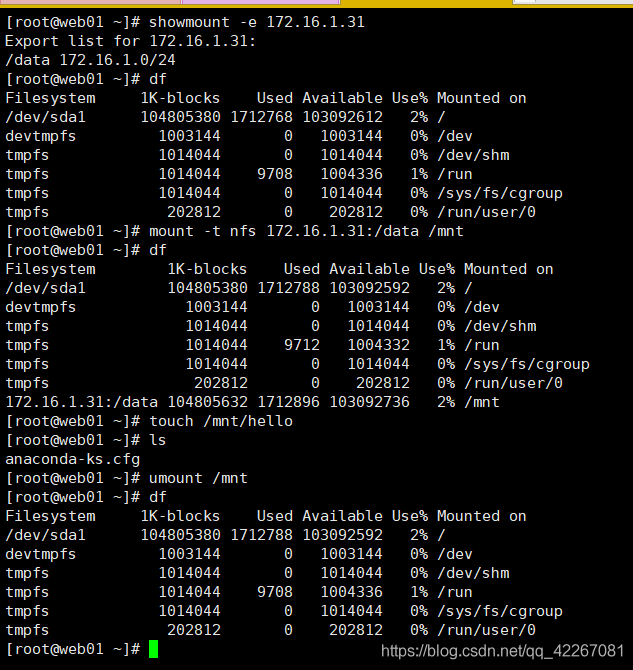Click the 'touch /mnt/hello' command line
Screen dimensions: 633x670
pos(149,421)
